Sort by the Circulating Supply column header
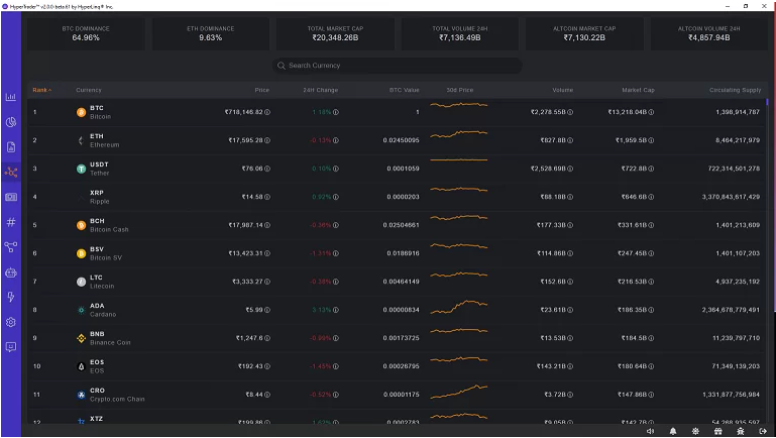 pos(735,90)
